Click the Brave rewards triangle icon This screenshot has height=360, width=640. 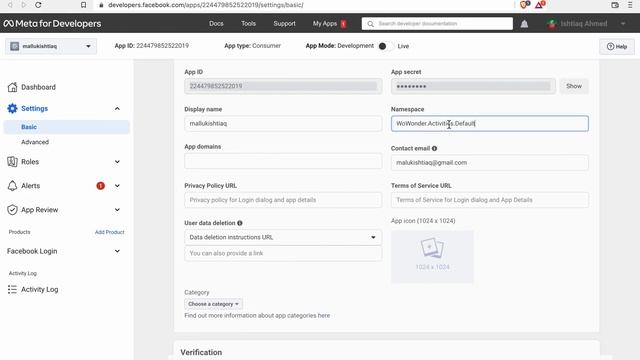pos(540,5)
